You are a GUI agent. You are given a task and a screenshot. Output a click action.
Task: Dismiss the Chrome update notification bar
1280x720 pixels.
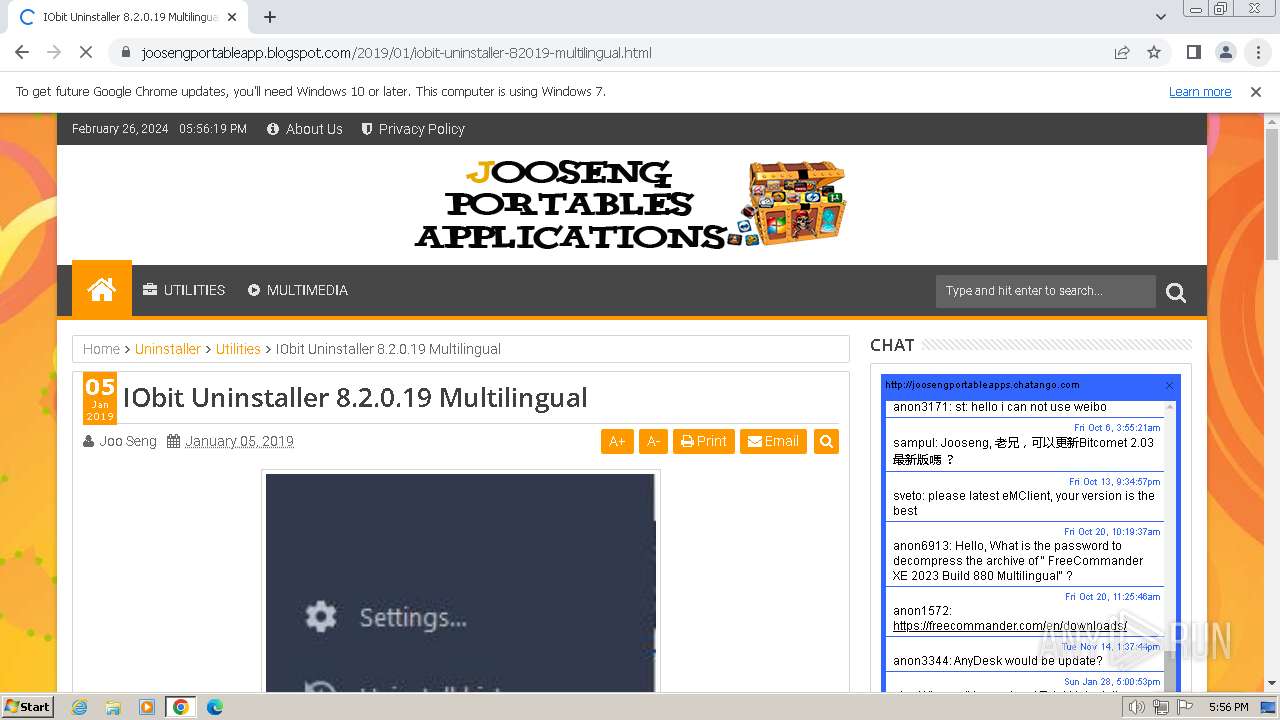click(1256, 92)
